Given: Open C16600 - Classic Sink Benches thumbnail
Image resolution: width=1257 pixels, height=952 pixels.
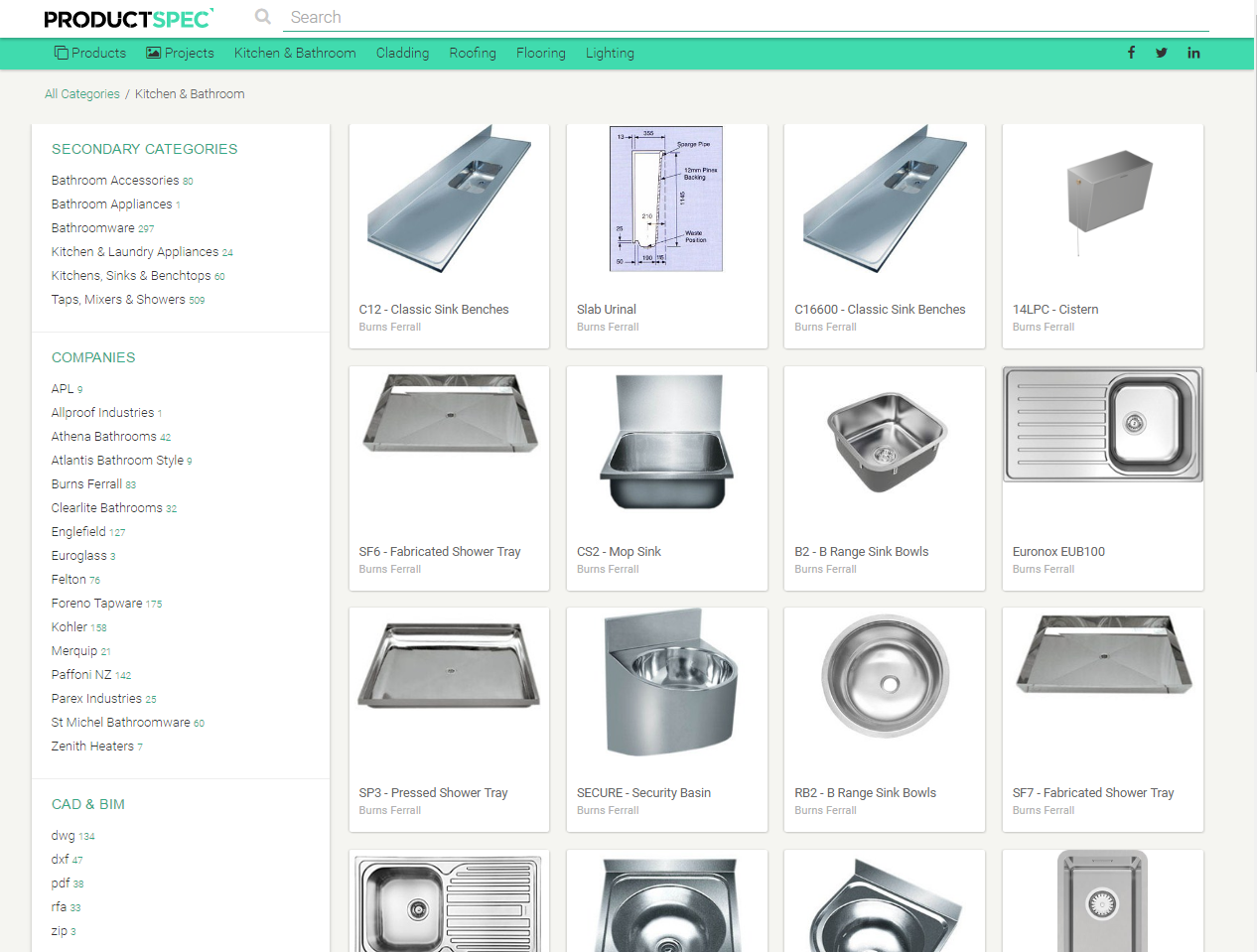Looking at the screenshot, I should (885, 199).
